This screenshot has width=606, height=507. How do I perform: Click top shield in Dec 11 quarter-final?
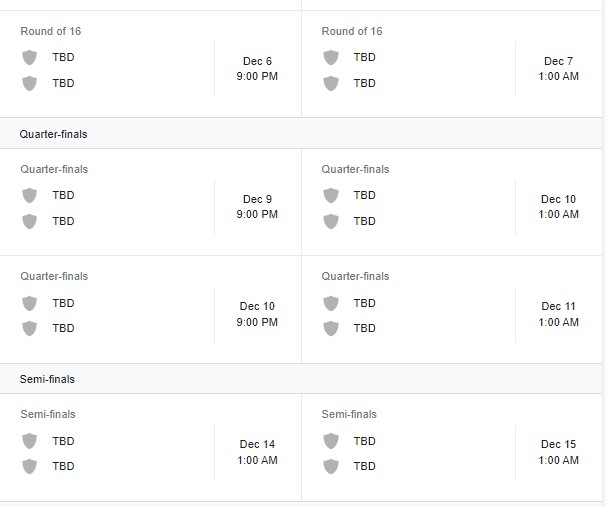pos(331,303)
